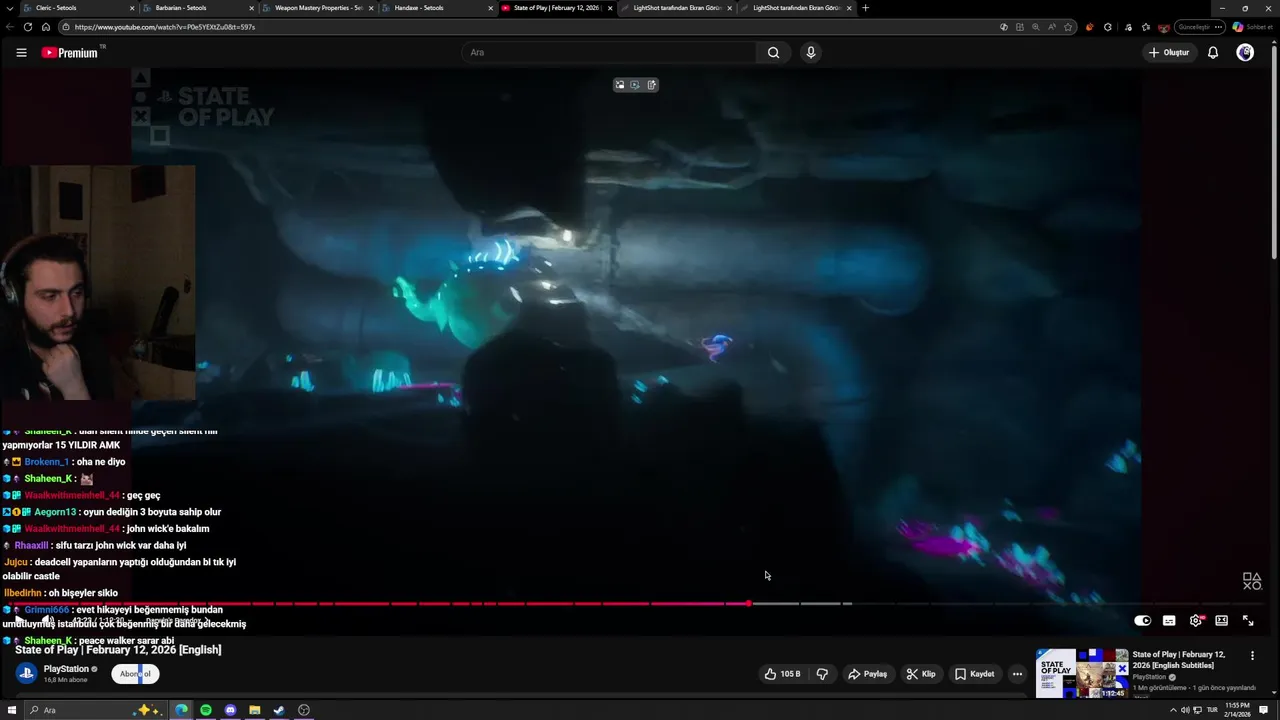Start voice search with microphone icon
The image size is (1280, 720).
coord(811,53)
